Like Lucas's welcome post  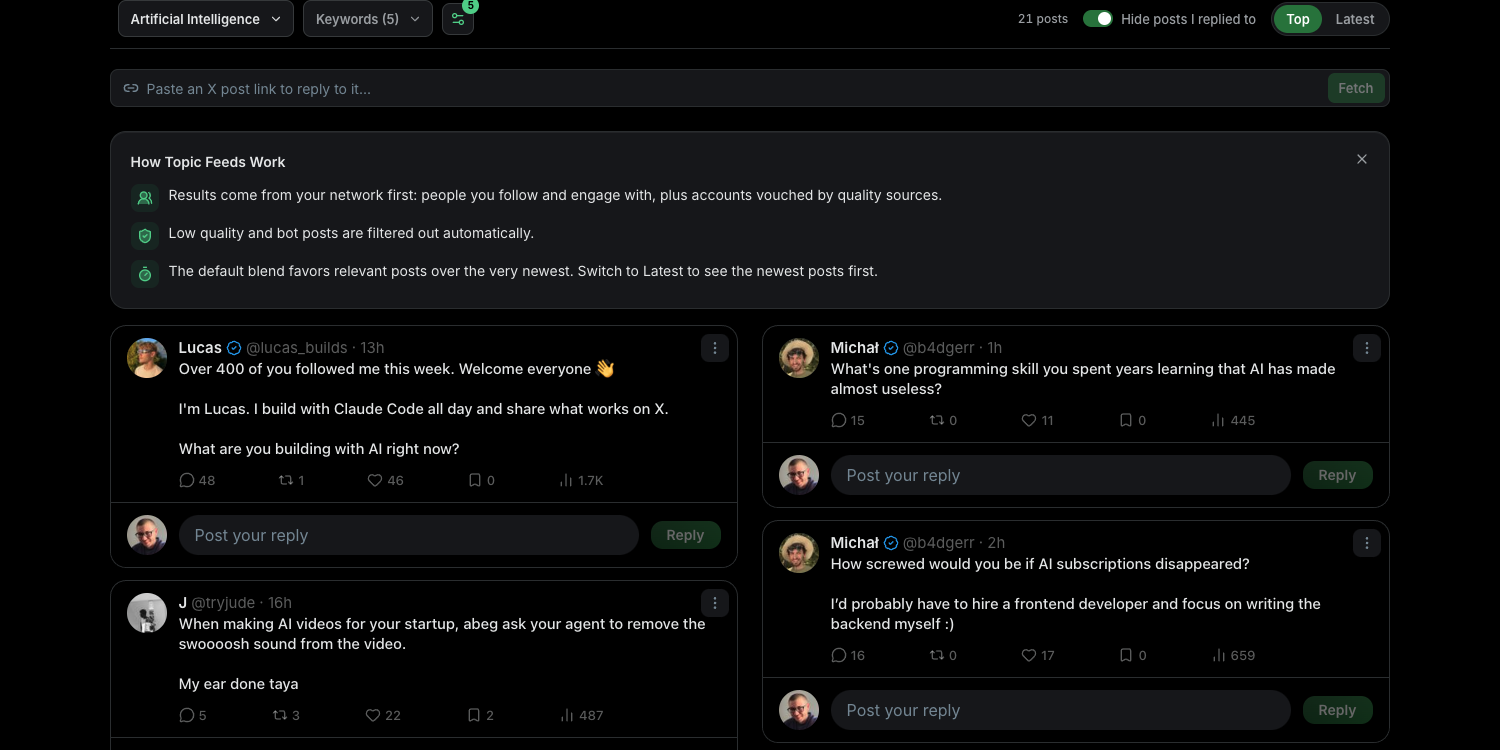[375, 480]
